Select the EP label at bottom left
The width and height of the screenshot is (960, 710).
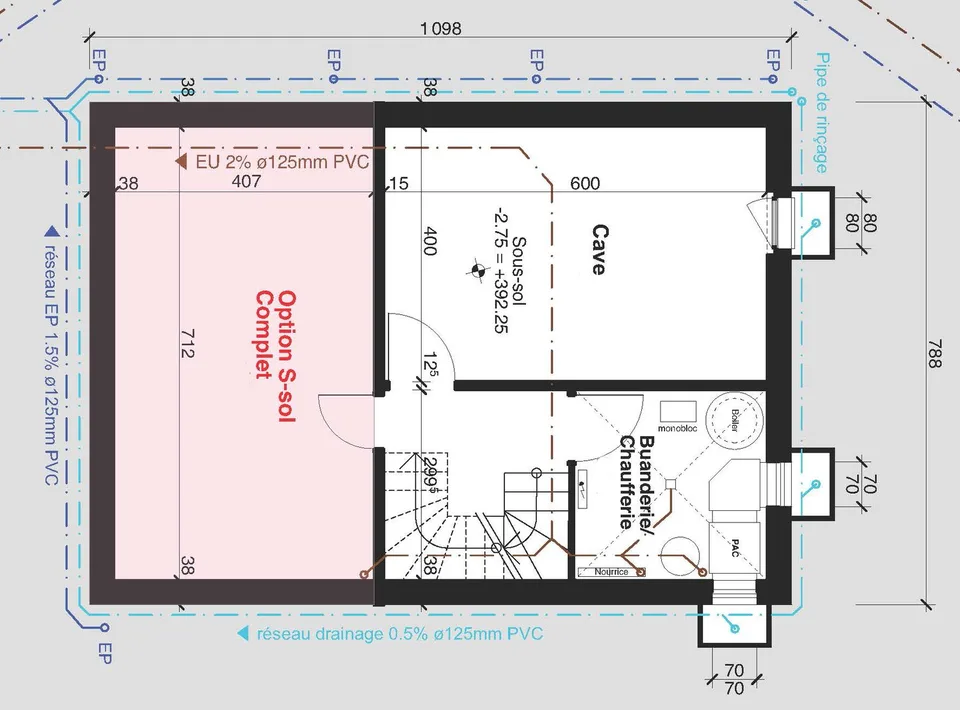tap(105, 653)
